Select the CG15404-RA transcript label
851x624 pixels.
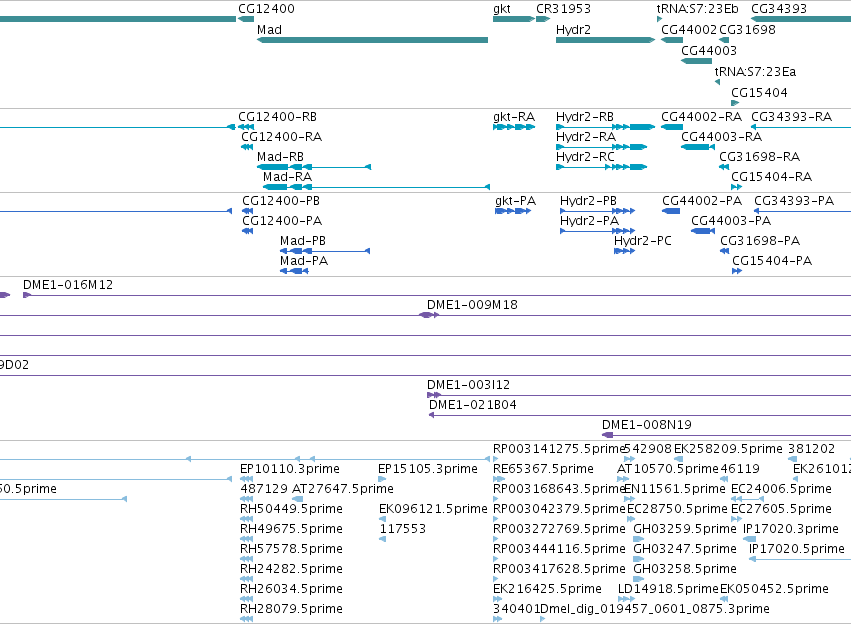coord(771,177)
